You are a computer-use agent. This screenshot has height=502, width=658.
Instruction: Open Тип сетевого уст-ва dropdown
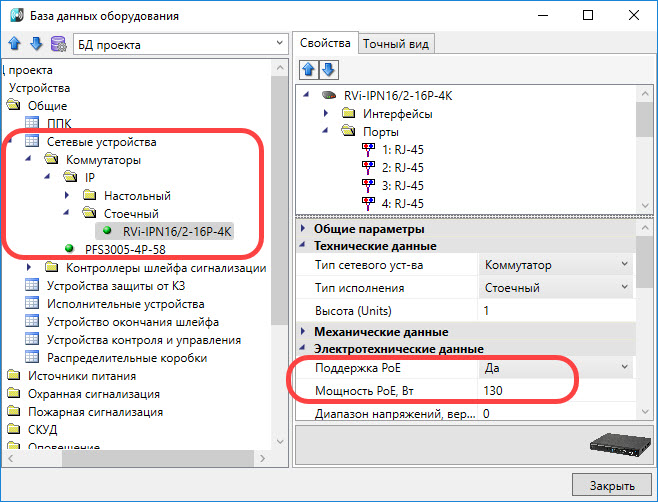(556, 264)
